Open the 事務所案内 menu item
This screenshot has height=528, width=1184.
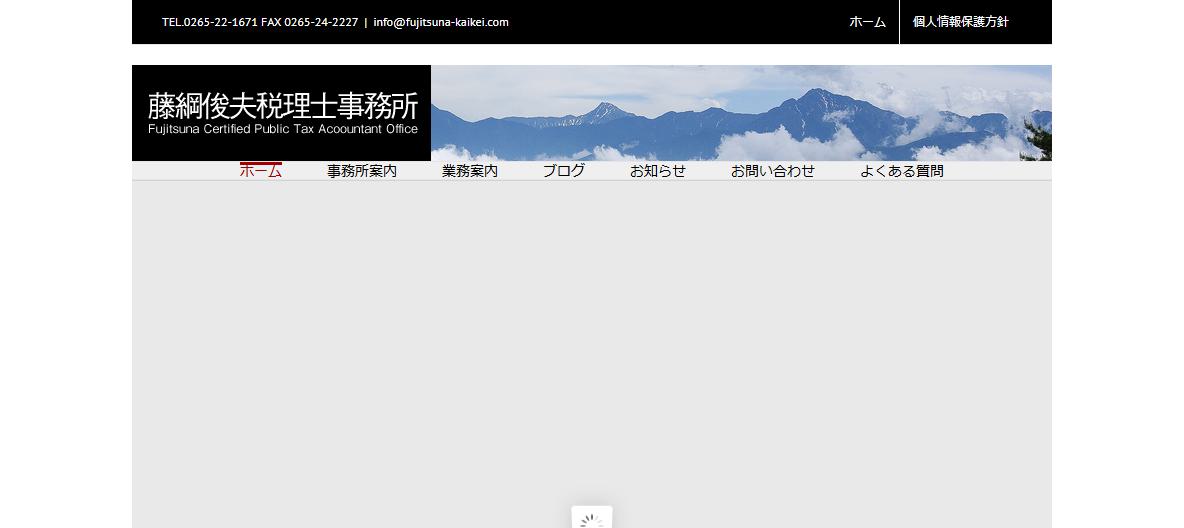[362, 171]
